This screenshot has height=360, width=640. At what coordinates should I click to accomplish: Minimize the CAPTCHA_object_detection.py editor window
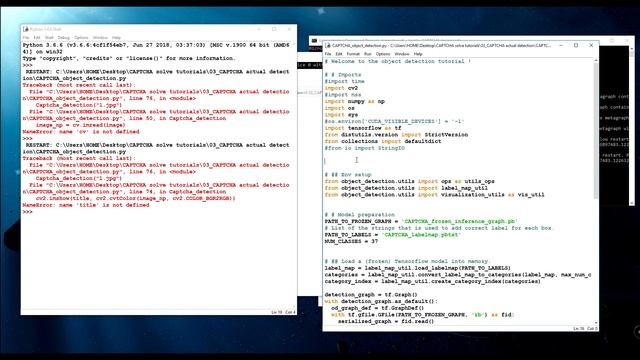pos(561,45)
